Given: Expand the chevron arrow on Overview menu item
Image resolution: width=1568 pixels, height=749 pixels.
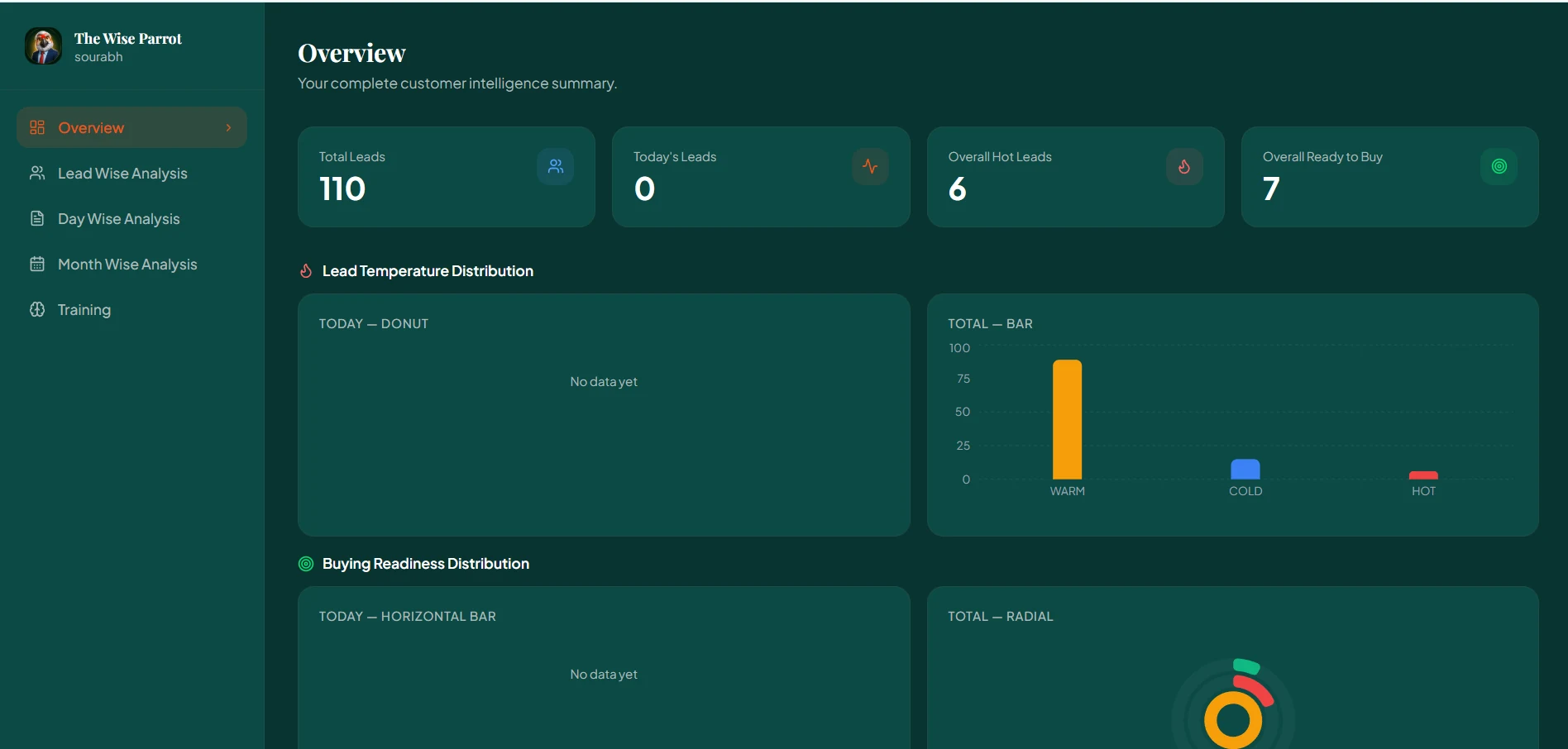Looking at the screenshot, I should click(x=229, y=127).
